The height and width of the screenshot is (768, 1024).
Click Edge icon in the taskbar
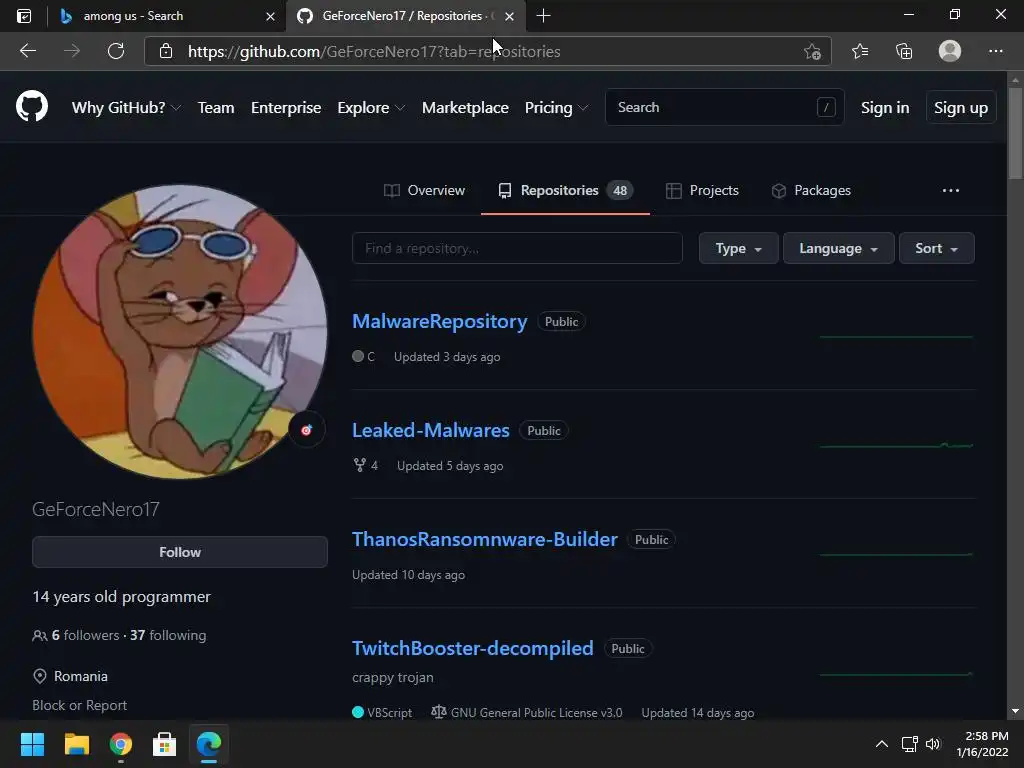209,744
